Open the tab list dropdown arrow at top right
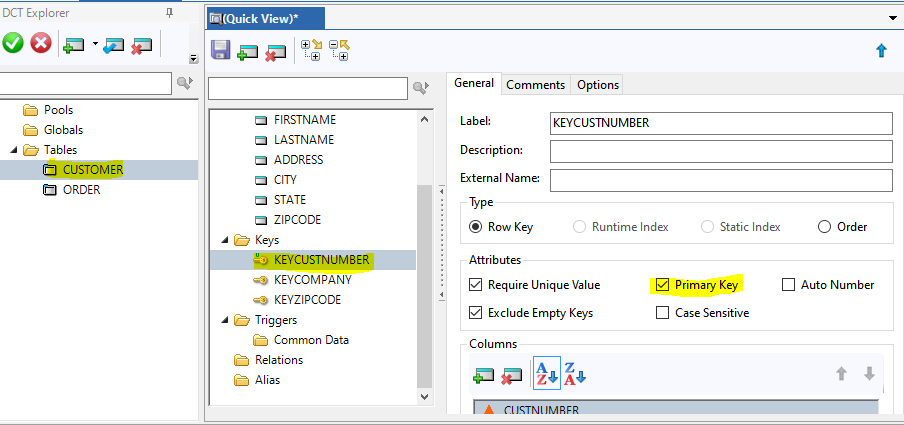The height and width of the screenshot is (425, 904). pos(893,18)
